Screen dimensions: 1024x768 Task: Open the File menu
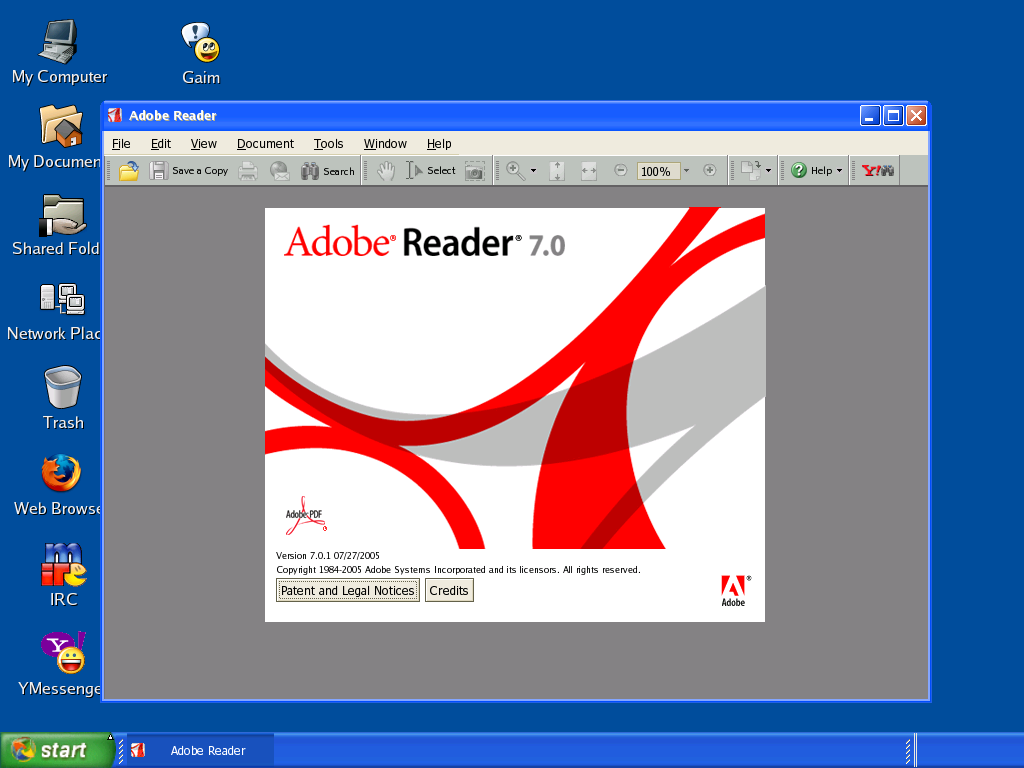pos(121,144)
